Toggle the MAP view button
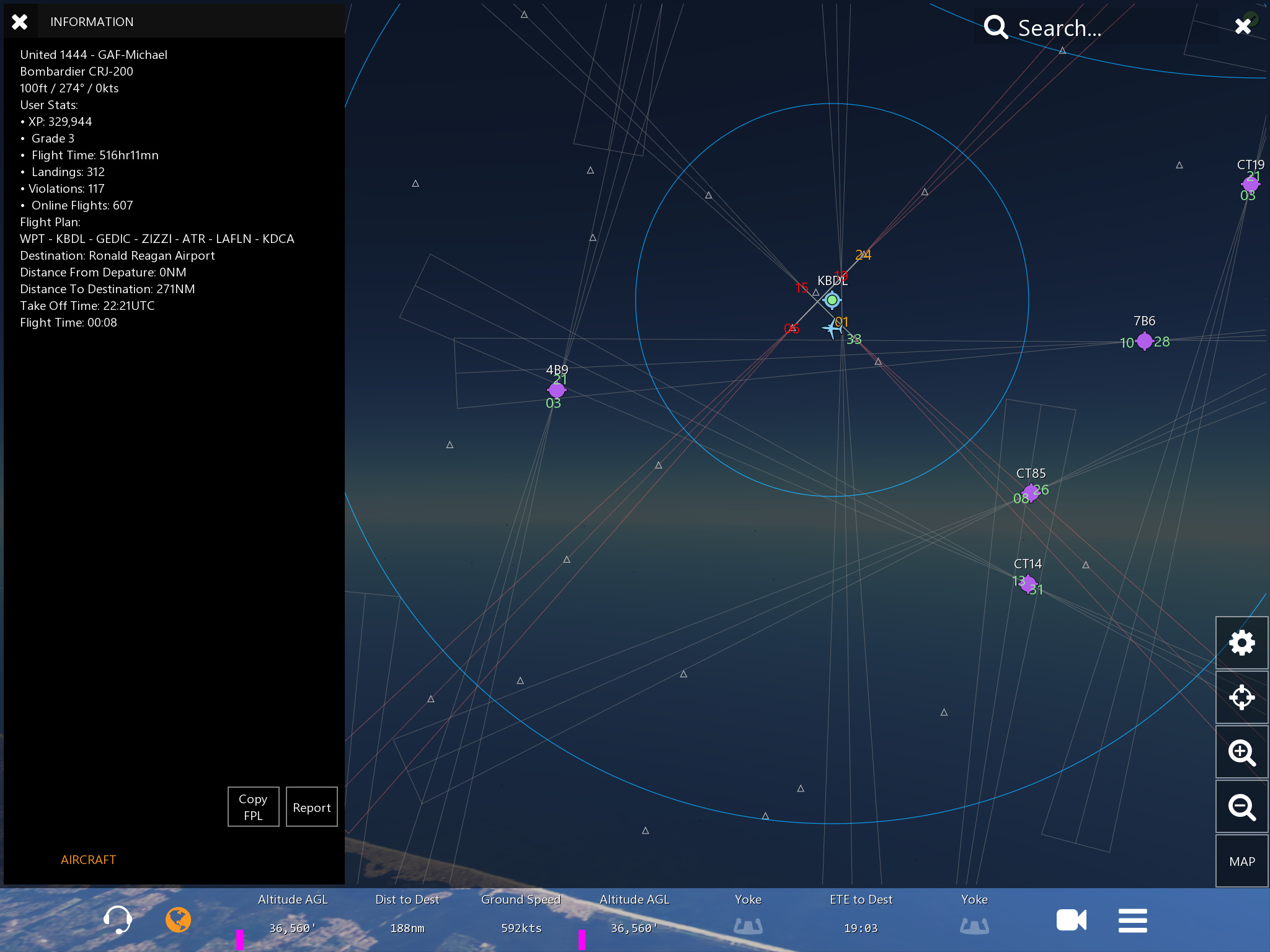The image size is (1270, 952). [x=1241, y=862]
